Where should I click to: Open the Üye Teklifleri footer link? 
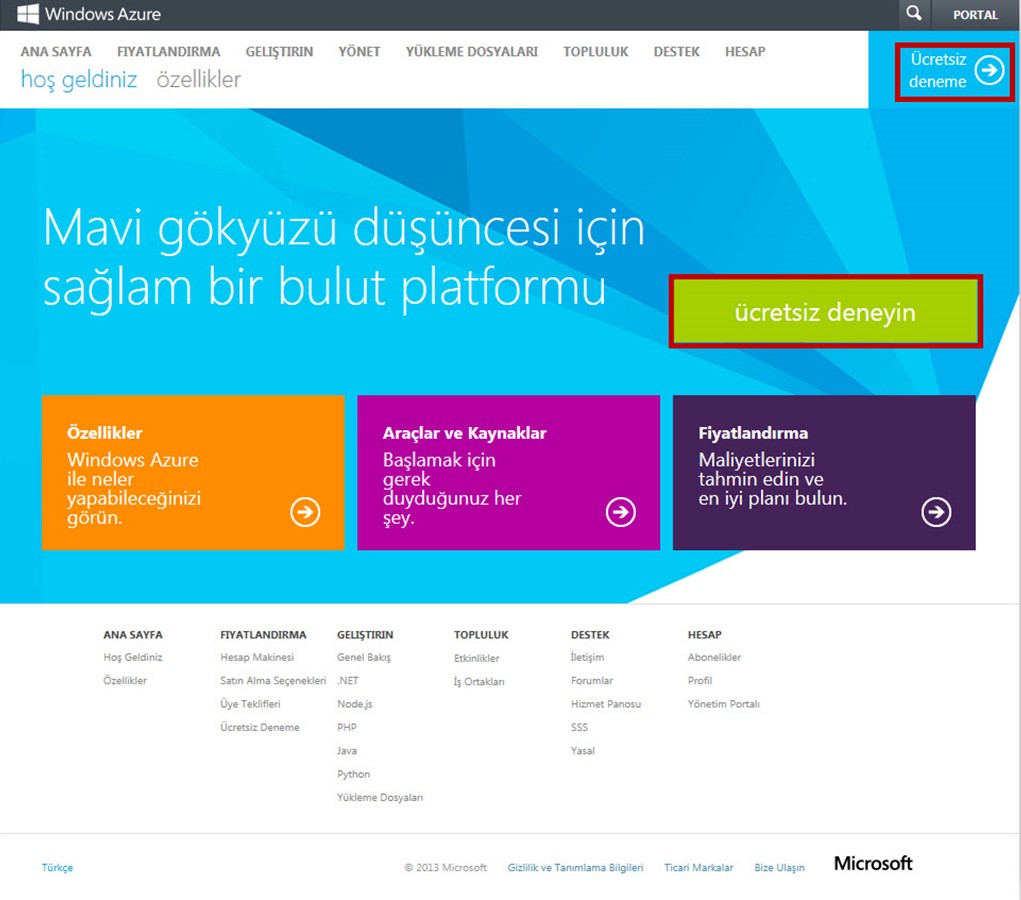point(250,704)
